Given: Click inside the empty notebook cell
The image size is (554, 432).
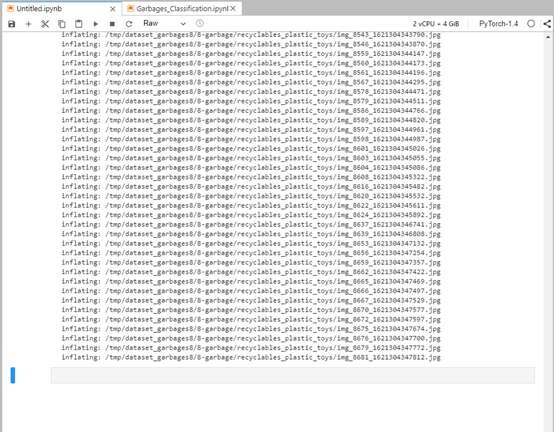Looking at the screenshot, I should pos(293,375).
